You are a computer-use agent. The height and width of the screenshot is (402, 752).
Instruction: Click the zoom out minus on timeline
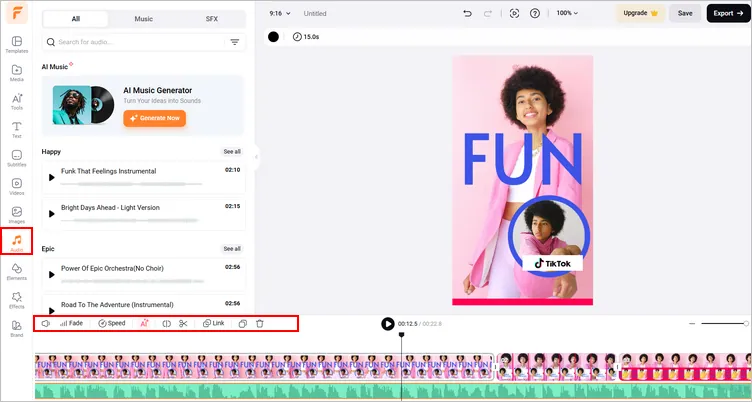coord(692,323)
